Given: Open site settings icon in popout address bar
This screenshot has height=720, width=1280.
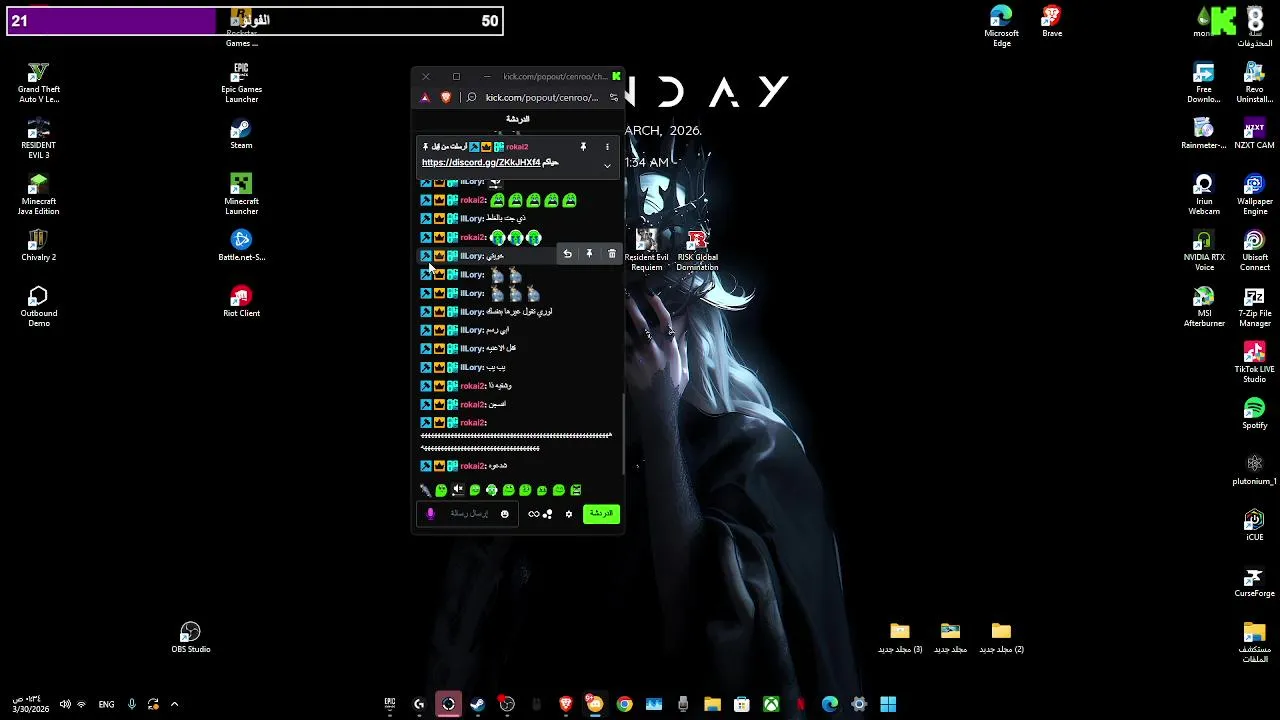Looking at the screenshot, I should (613, 97).
